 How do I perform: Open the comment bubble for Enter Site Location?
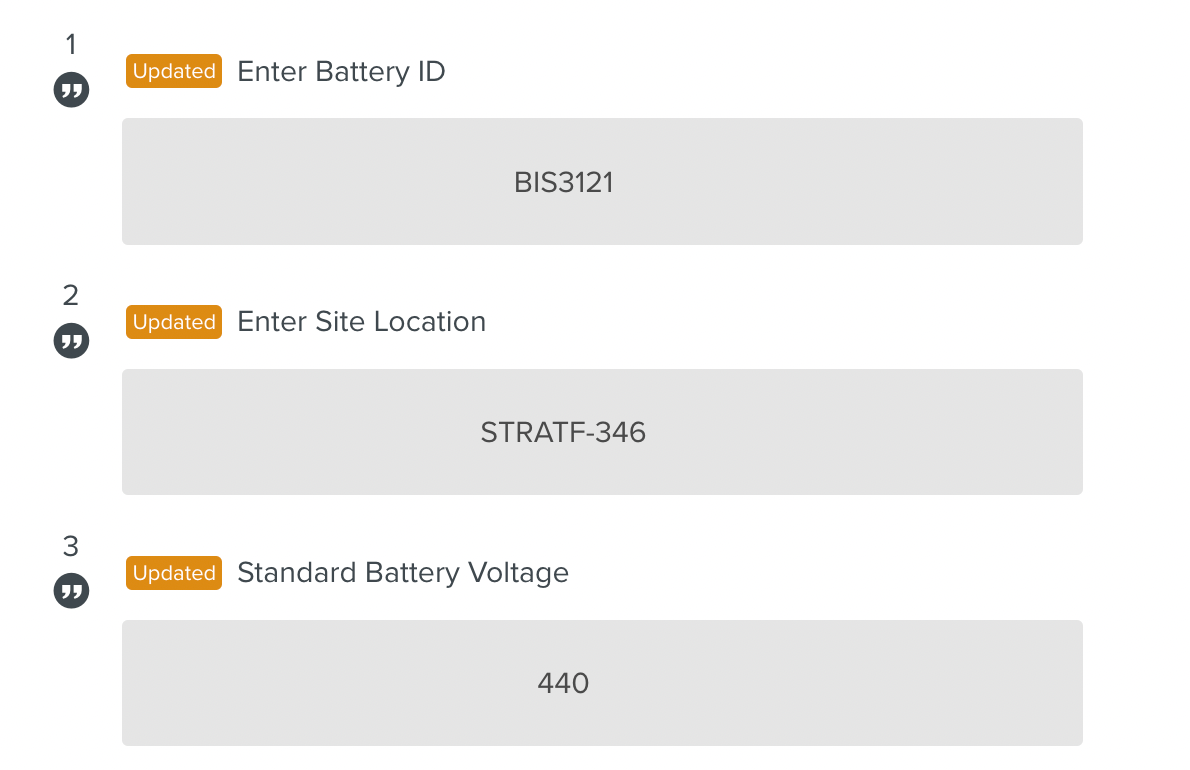[x=71, y=342]
